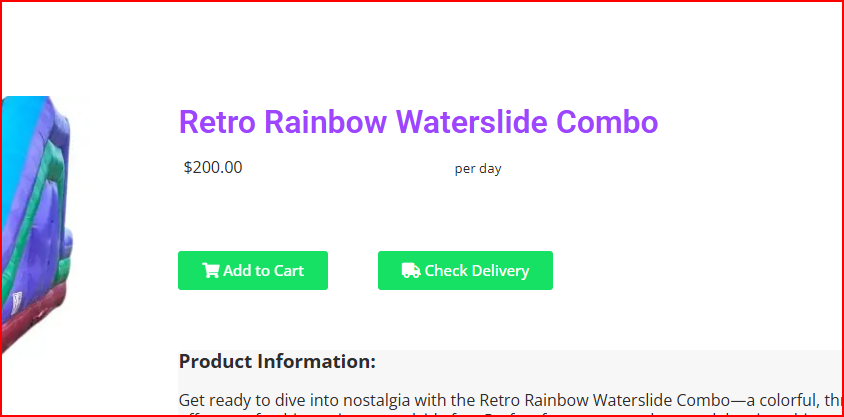Viewport: 844px width, 417px height.
Task: Click the Product Information heading
Action: click(277, 361)
